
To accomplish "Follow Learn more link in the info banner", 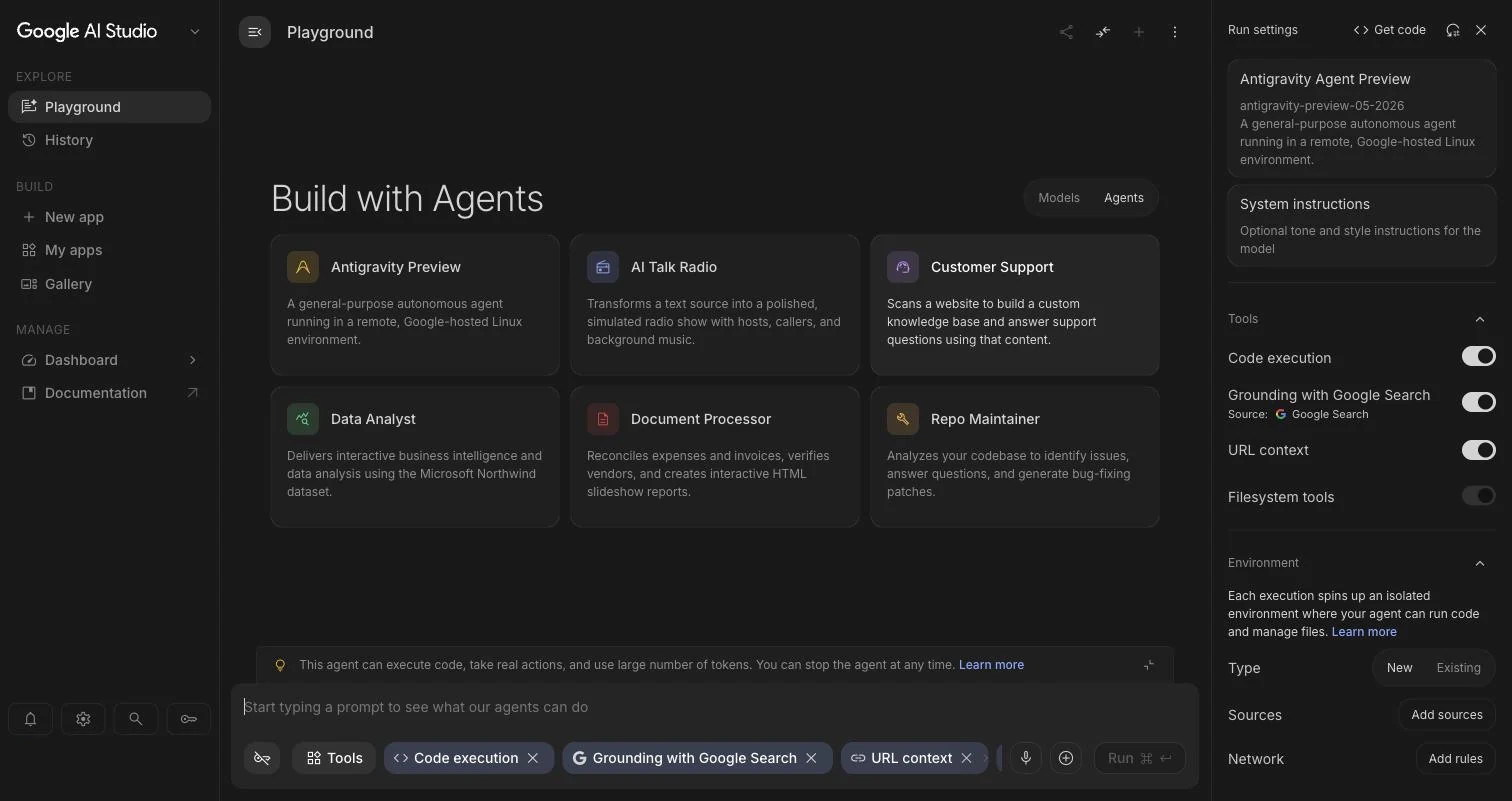I will pos(991,665).
